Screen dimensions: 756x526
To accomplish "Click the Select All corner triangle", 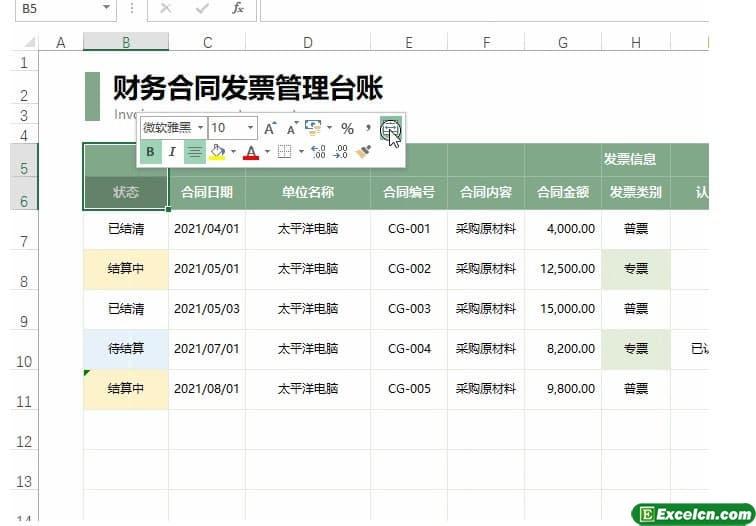I will (x=29, y=42).
